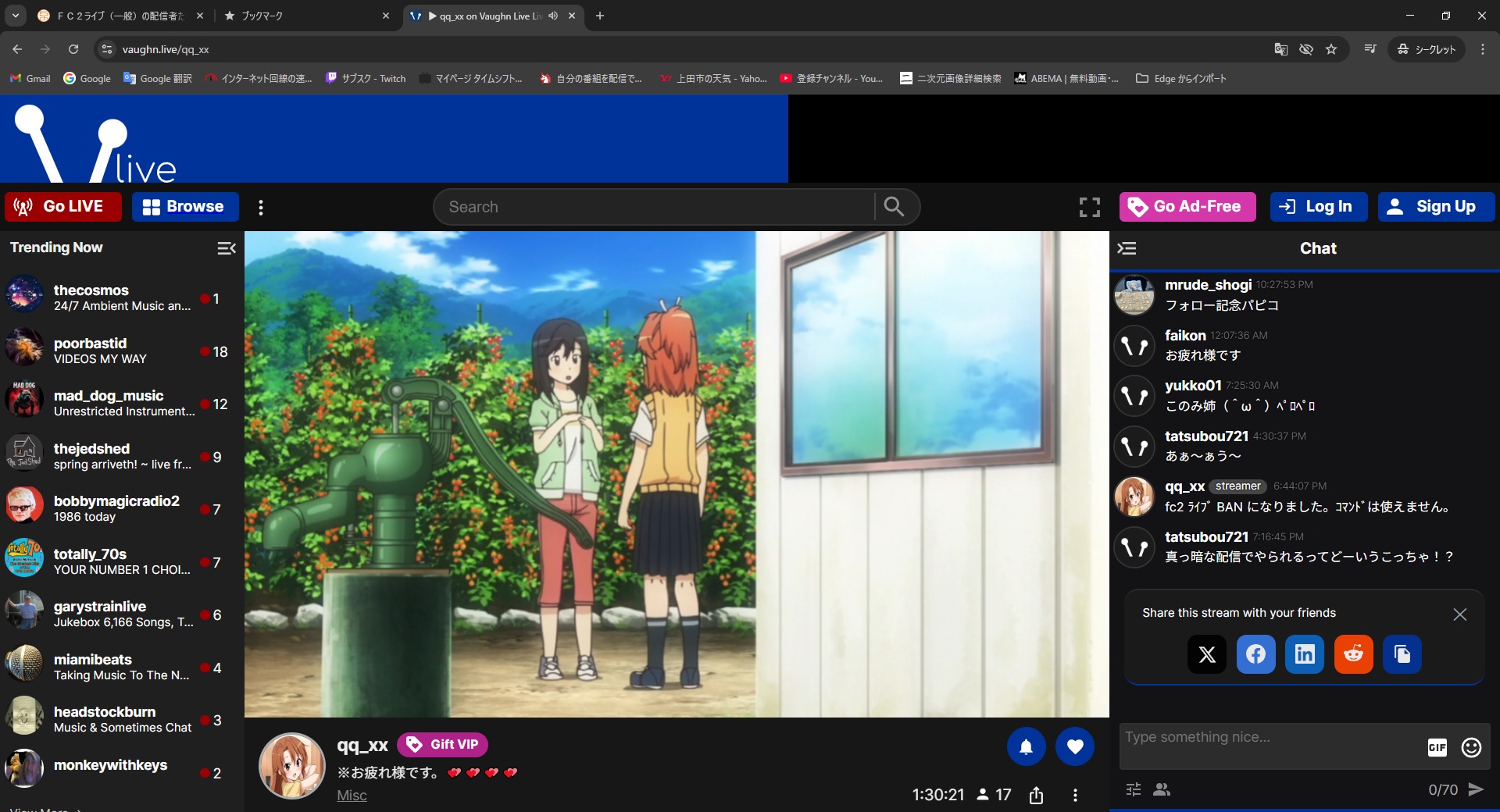Toggle follow heart for qq_xx
Screen dimensions: 1500x812
pos(1075,746)
